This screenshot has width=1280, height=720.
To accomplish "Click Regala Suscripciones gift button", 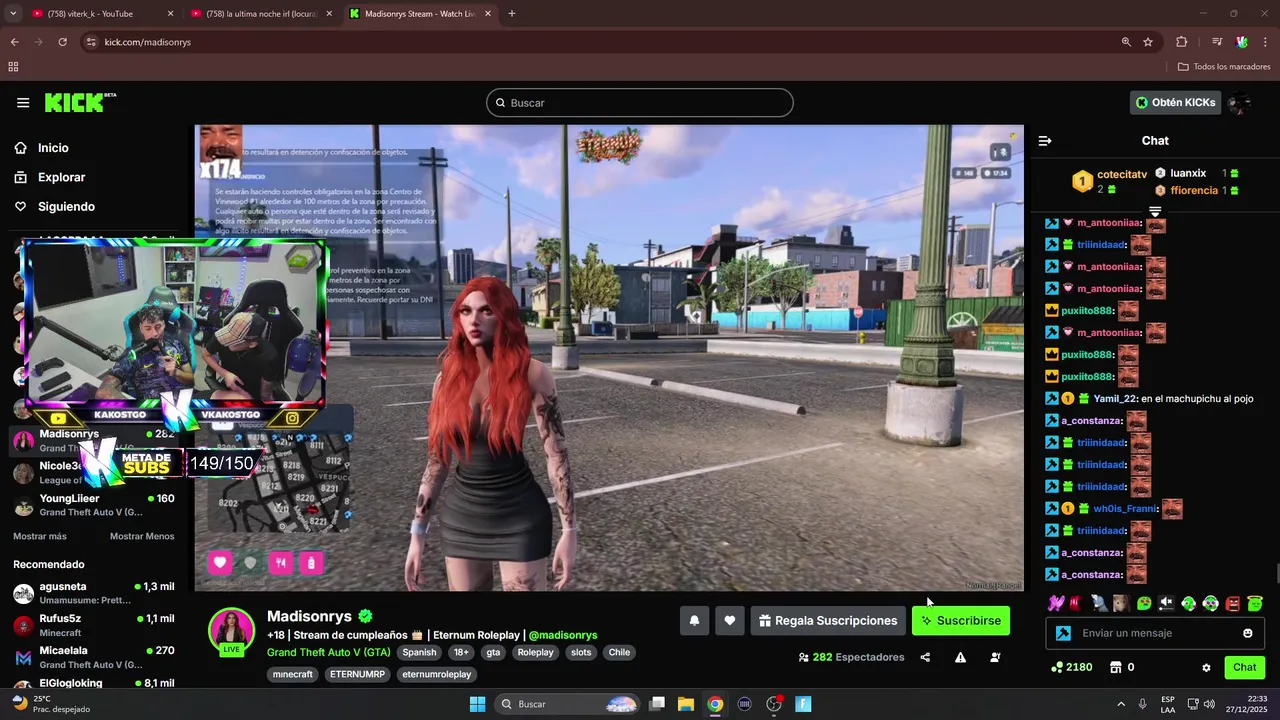I will (x=828, y=621).
